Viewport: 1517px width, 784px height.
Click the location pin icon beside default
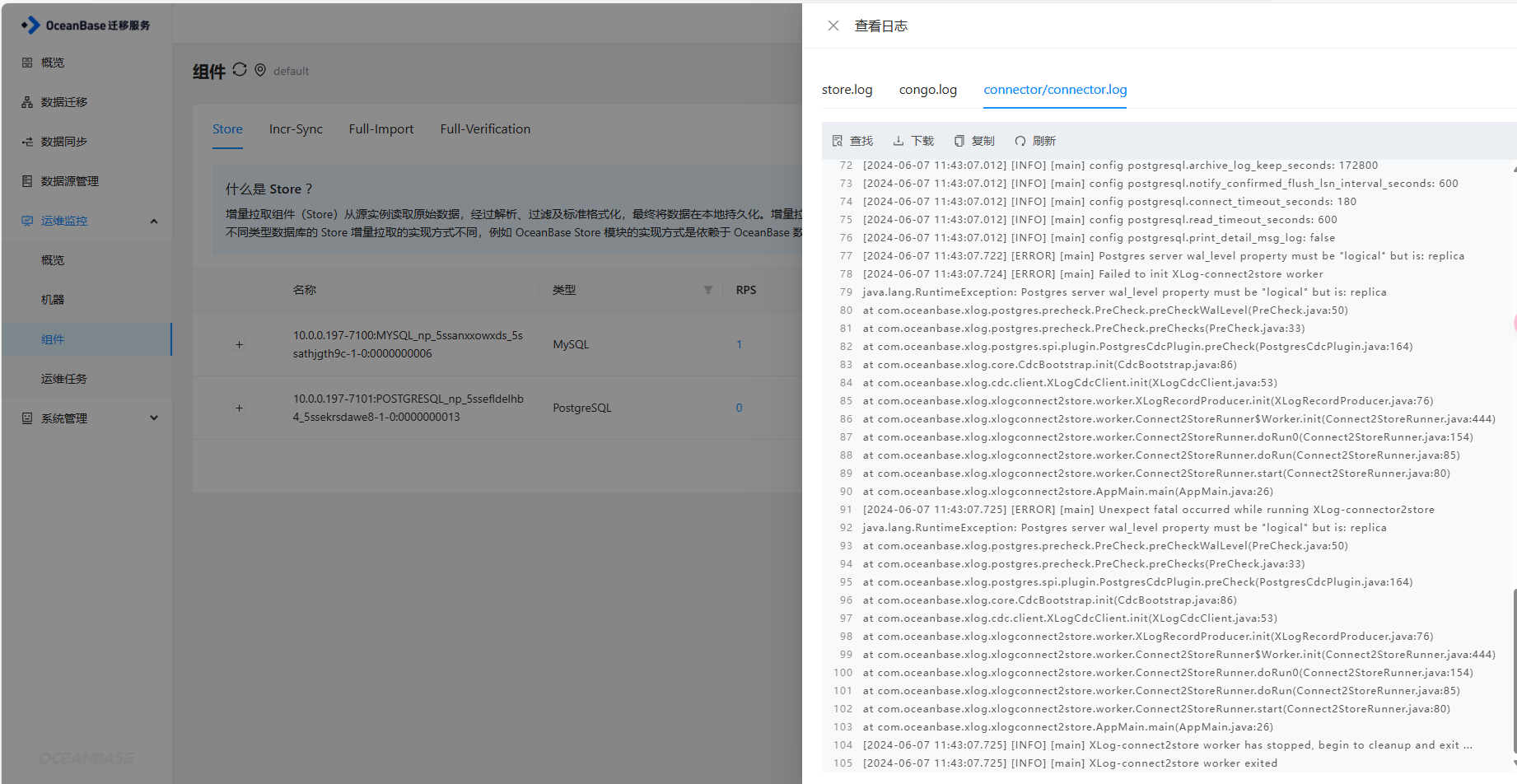260,70
